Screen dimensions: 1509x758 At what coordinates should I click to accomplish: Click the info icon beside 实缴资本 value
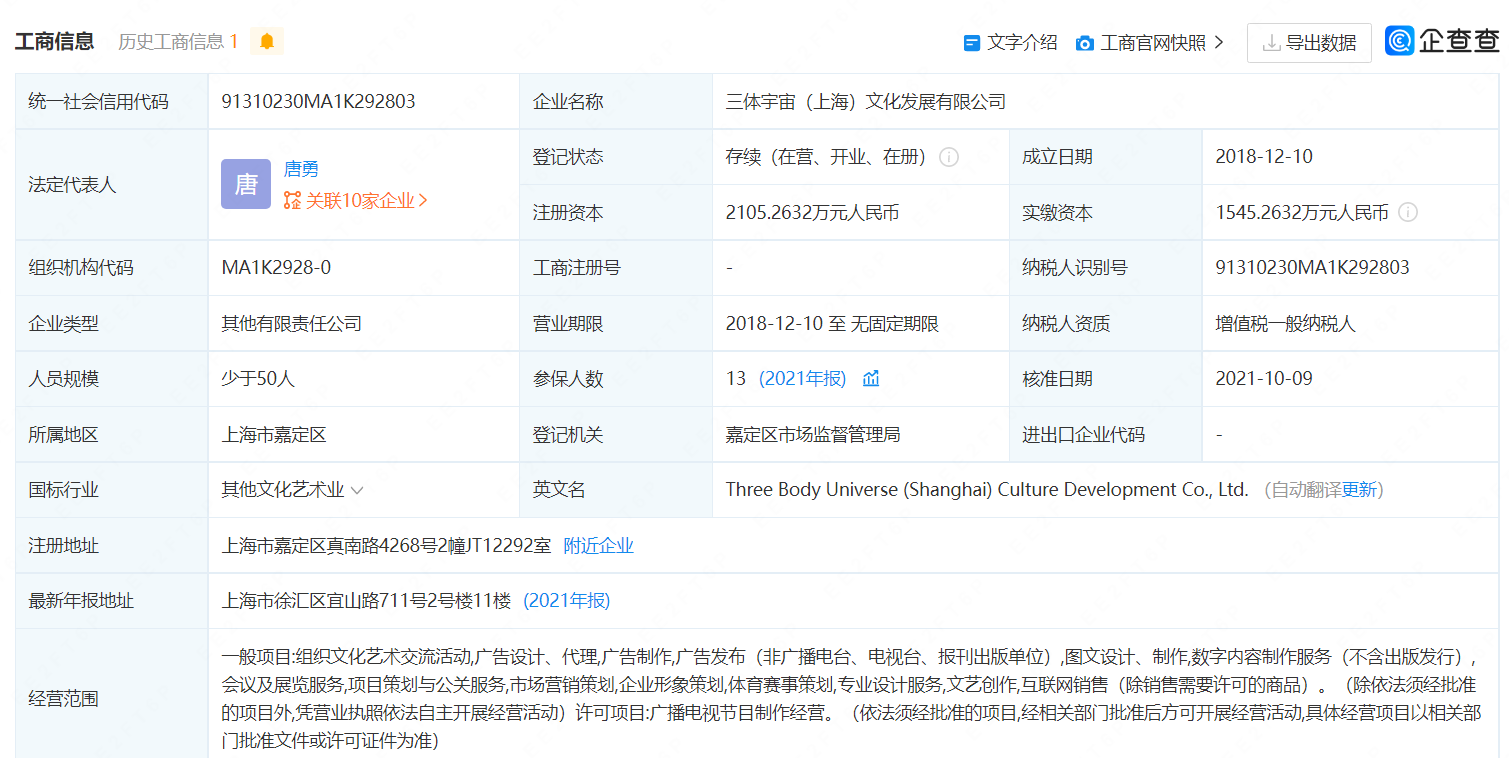click(1408, 212)
